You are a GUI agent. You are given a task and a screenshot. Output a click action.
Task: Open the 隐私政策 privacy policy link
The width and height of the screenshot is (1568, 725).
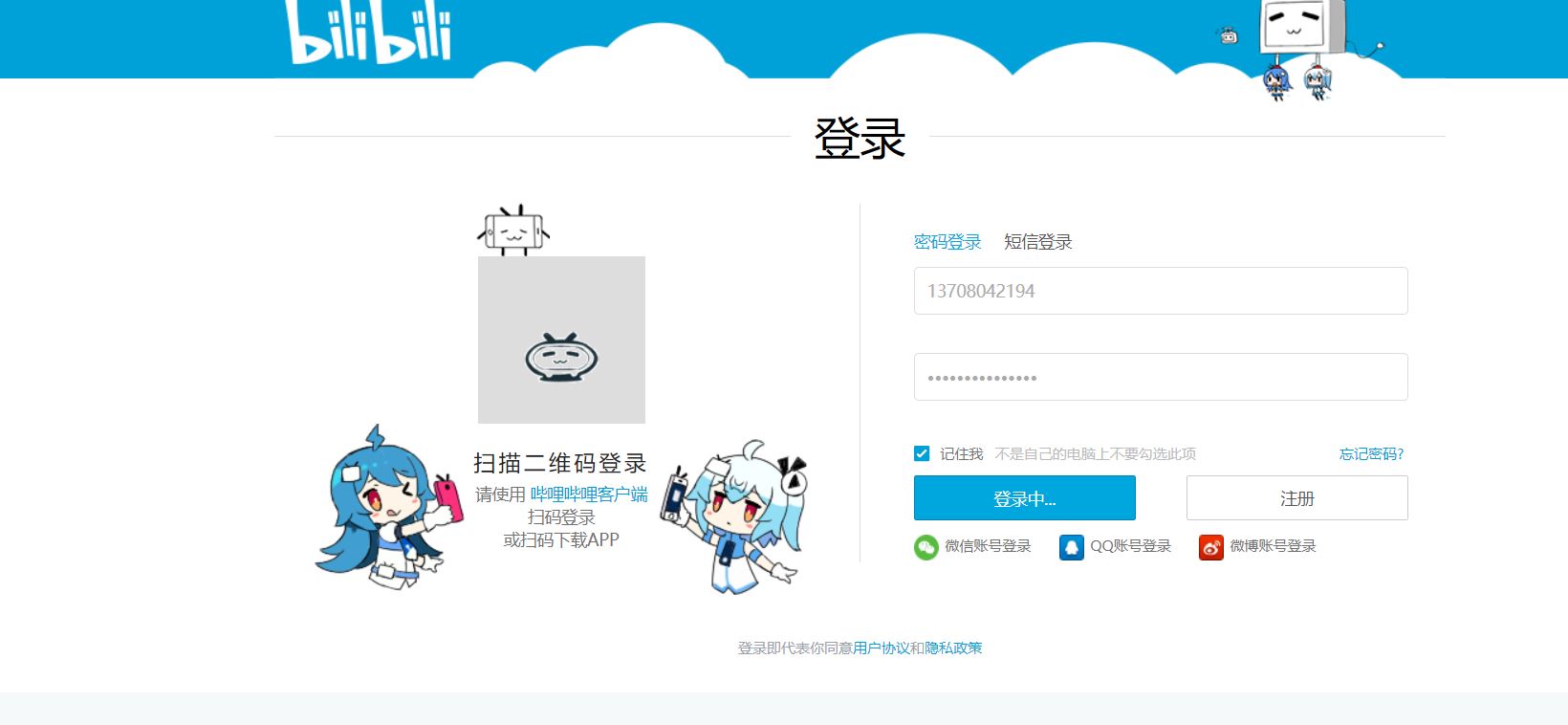point(953,648)
